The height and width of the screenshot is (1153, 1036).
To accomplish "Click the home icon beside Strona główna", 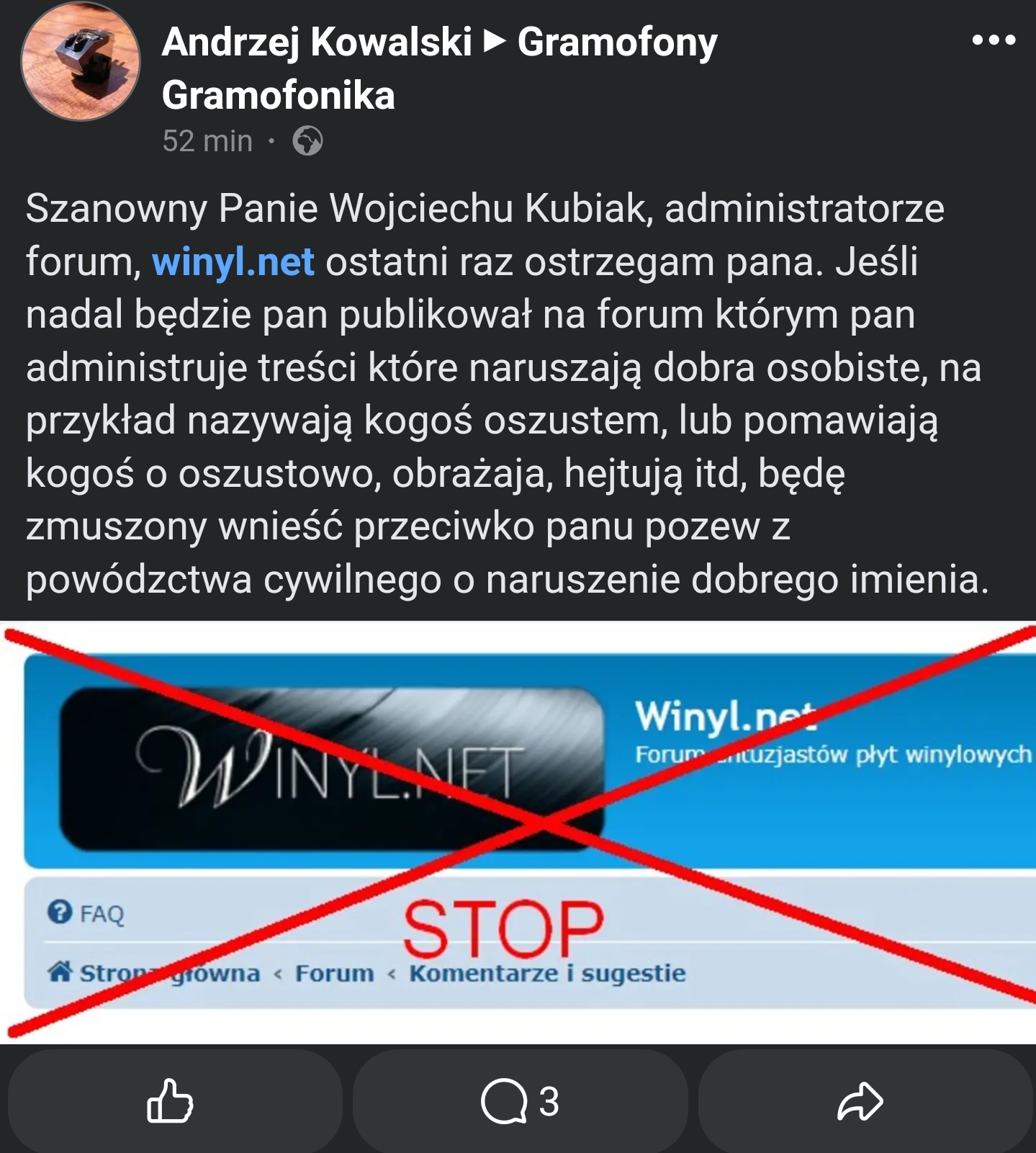I will (60, 972).
